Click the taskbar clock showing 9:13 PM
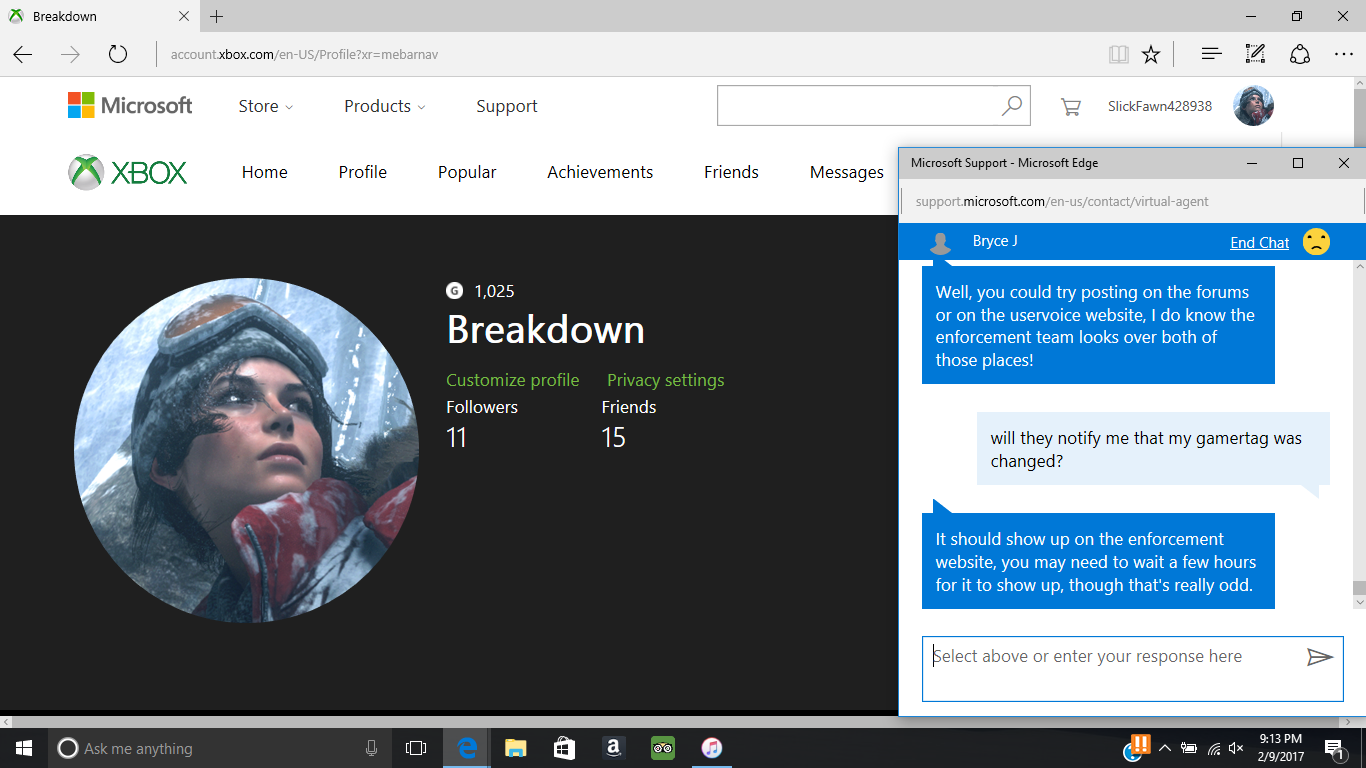 pyautogui.click(x=1281, y=748)
